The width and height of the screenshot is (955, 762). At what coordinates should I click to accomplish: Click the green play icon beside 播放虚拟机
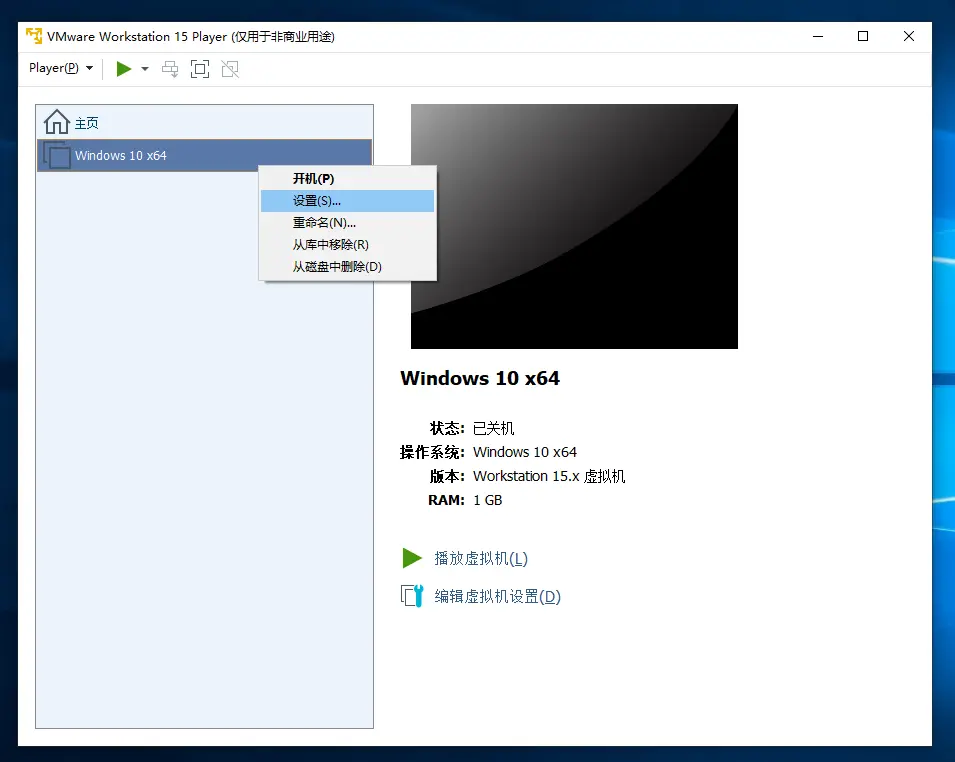pyautogui.click(x=412, y=558)
